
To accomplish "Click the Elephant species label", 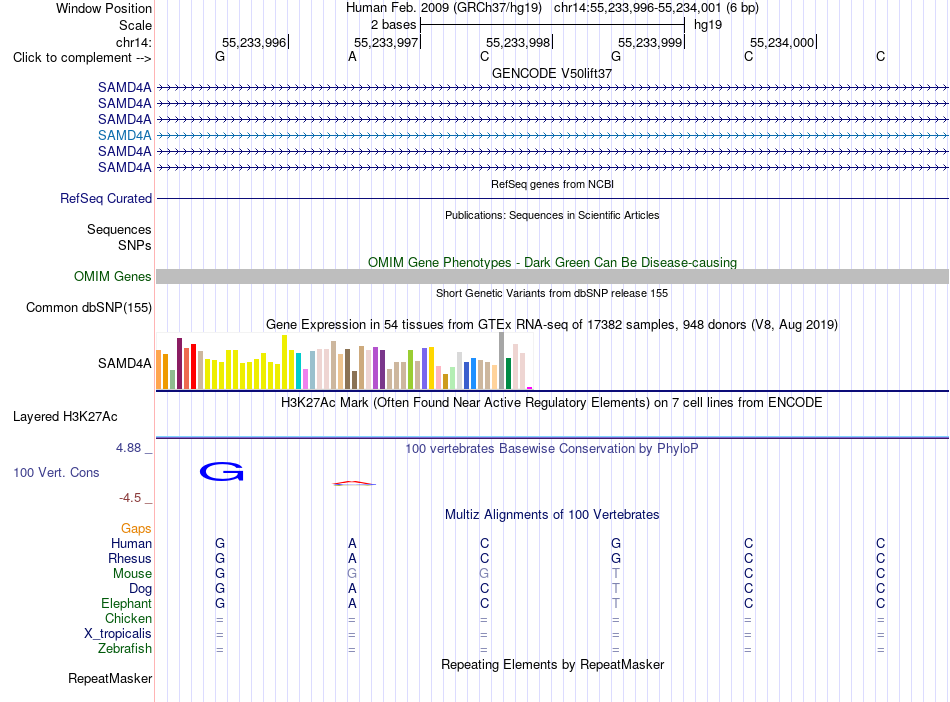I will 126,603.
